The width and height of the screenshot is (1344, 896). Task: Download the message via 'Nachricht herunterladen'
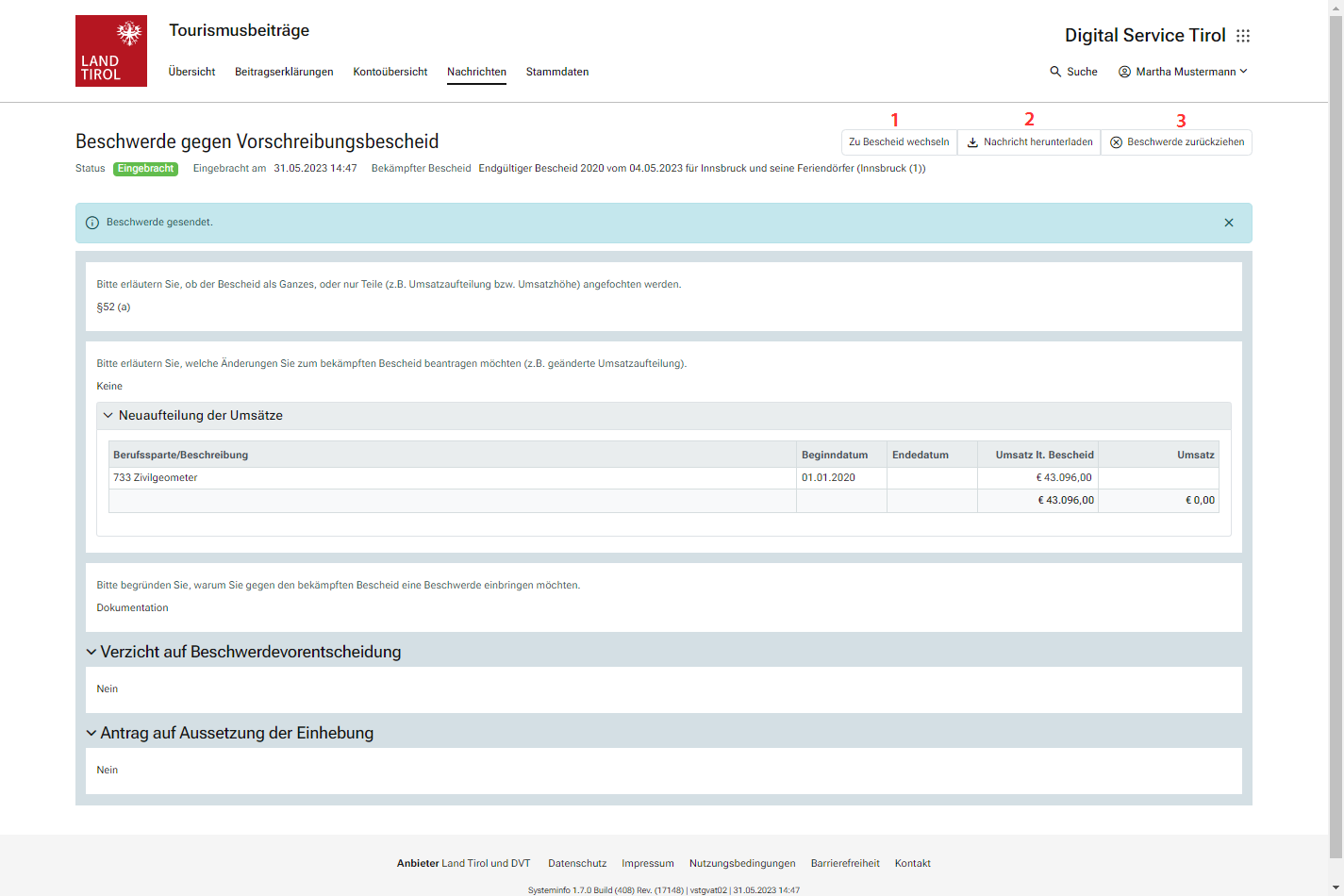tap(1029, 142)
